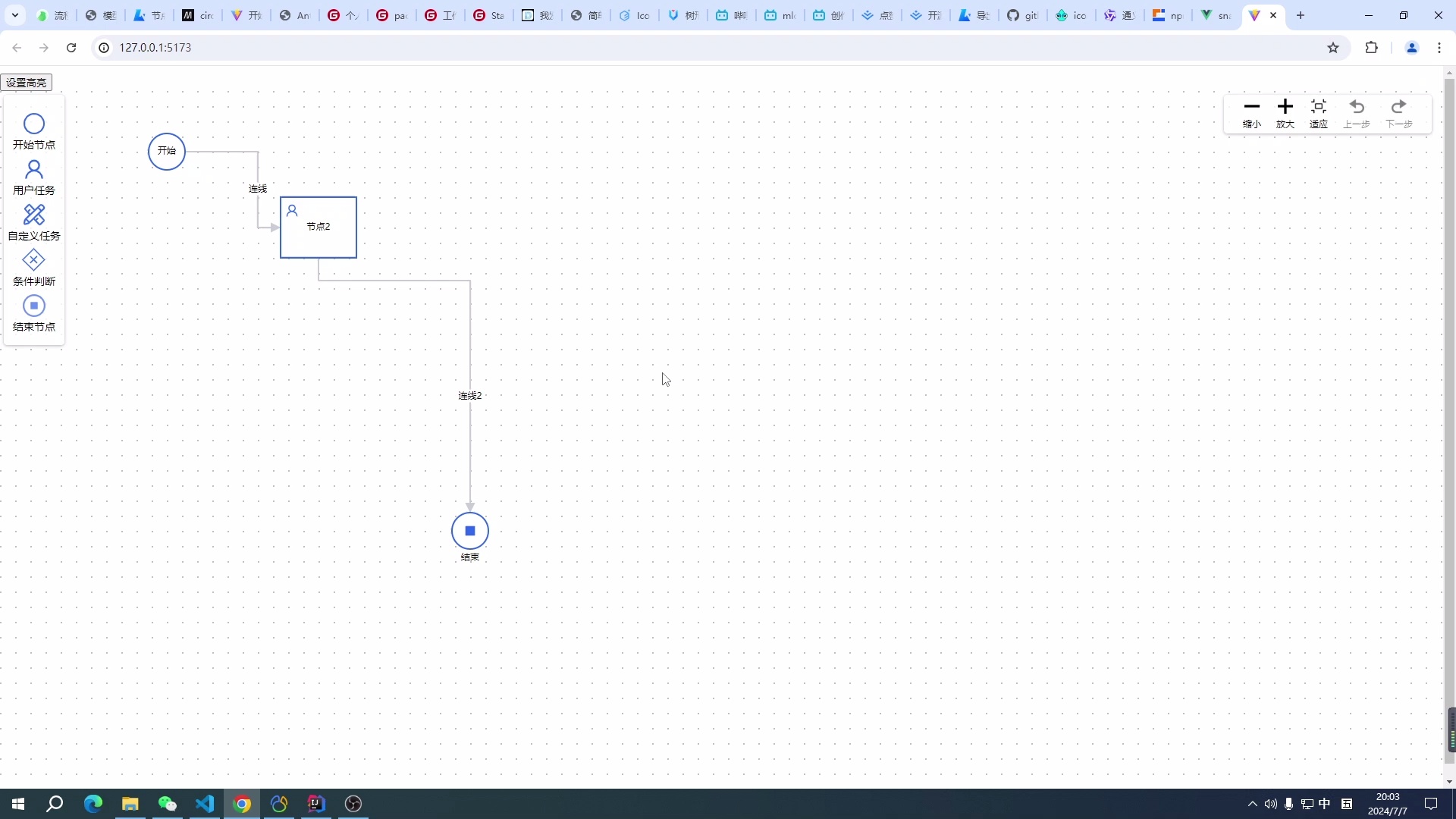This screenshot has width=1456, height=819.
Task: Open Visual Studio Code from the taskbar
Action: 205,804
